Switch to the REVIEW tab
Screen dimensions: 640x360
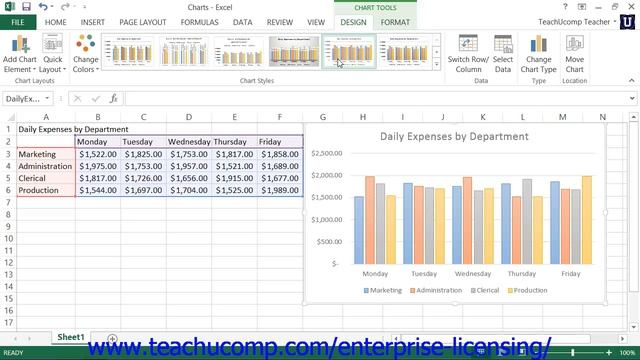point(280,22)
